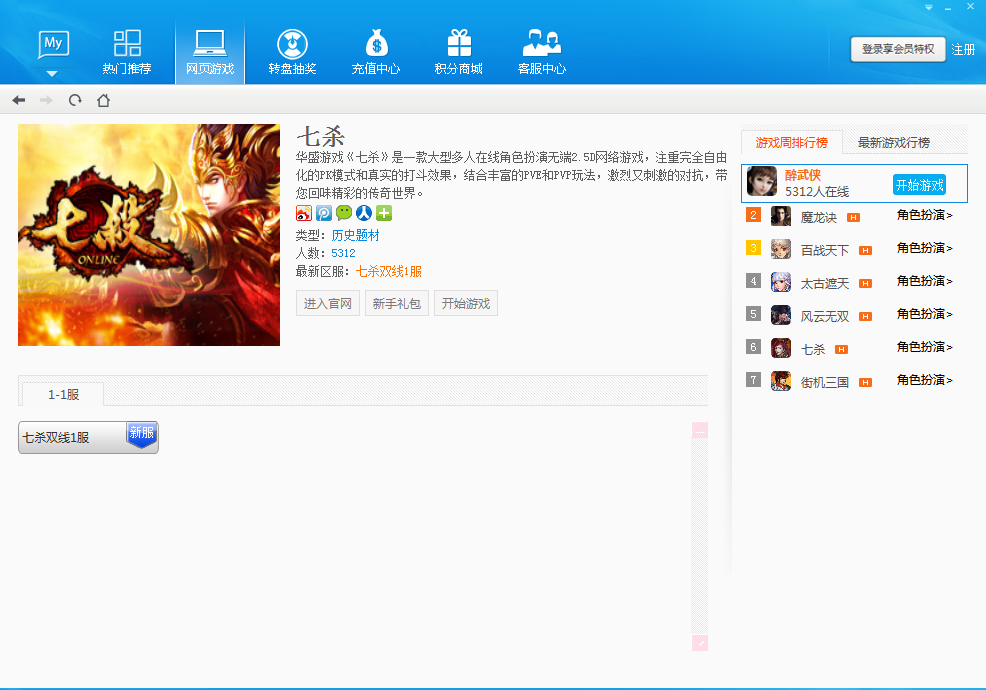Viewport: 986px width, 690px height.
Task: Open the My account icon
Action: coord(53,44)
